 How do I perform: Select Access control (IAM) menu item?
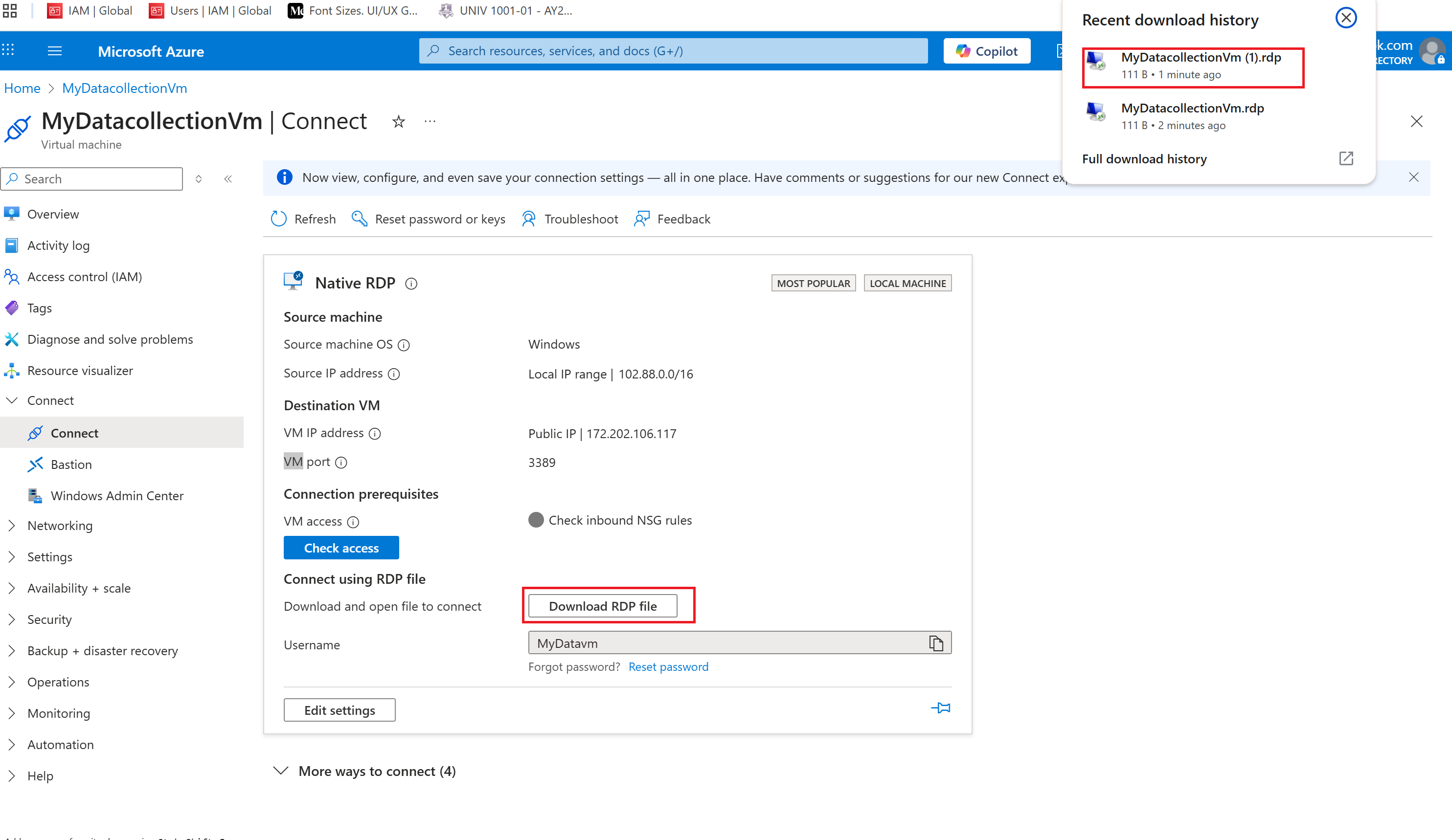tap(84, 277)
